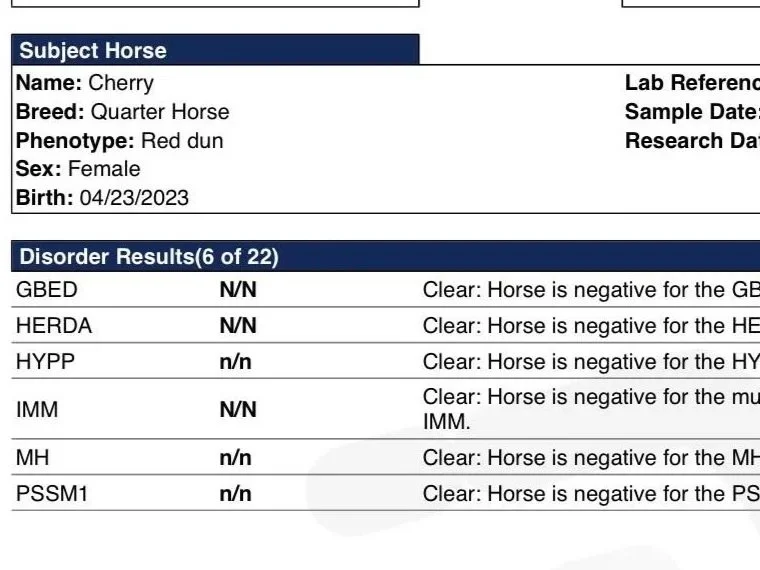Click the n/n result for MH

[236, 459]
